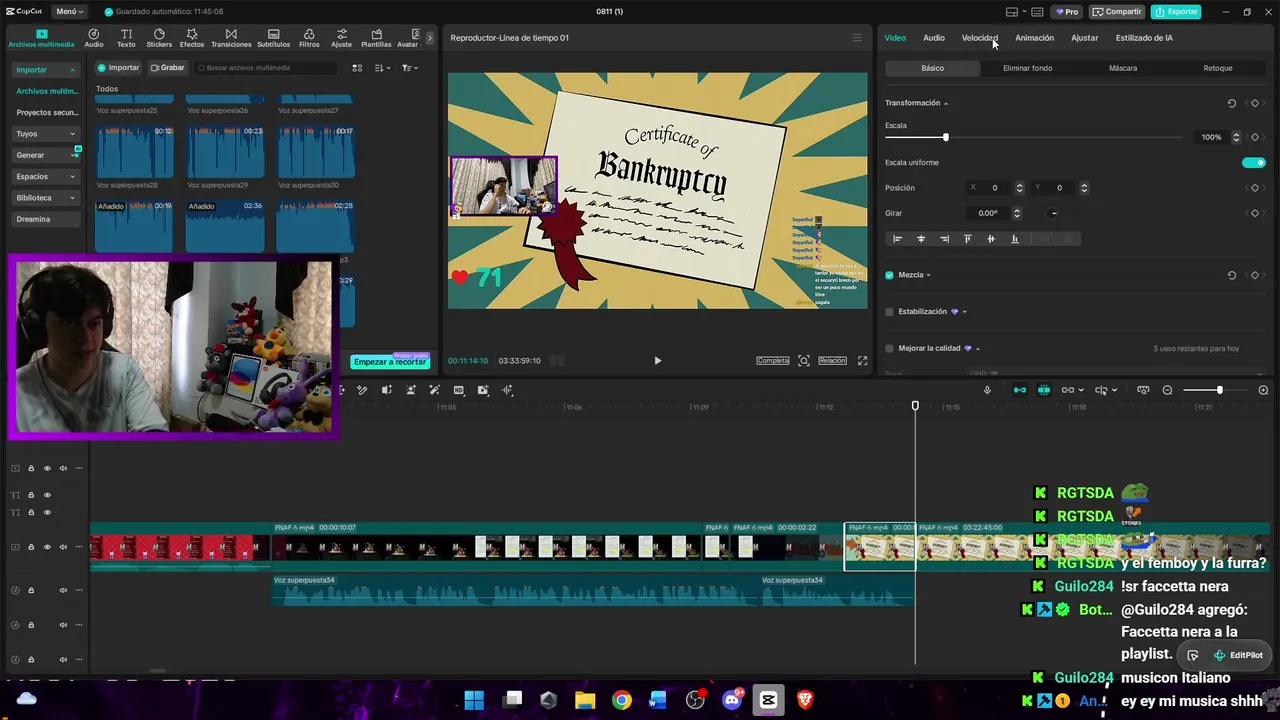Open the media sort order dropdown
Viewport: 1280px width, 720px height.
[x=383, y=68]
